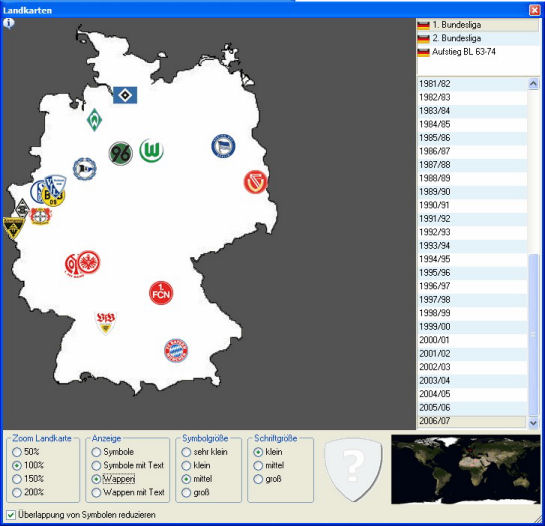Select 1. Bundesliga in league list
This screenshot has width=545, height=526.
(477, 25)
